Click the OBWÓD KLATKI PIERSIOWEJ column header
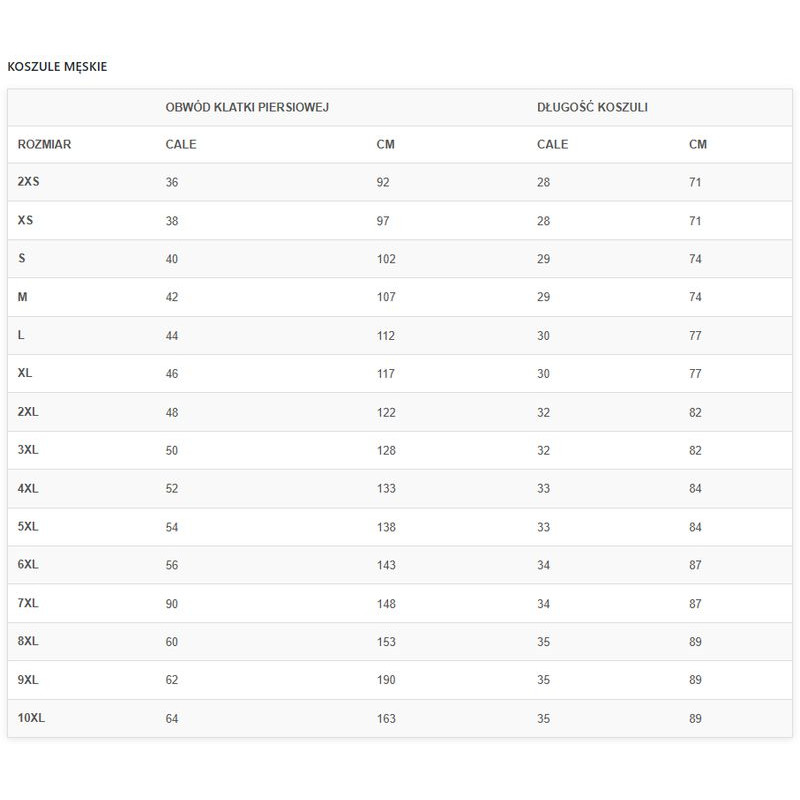 pyautogui.click(x=247, y=107)
